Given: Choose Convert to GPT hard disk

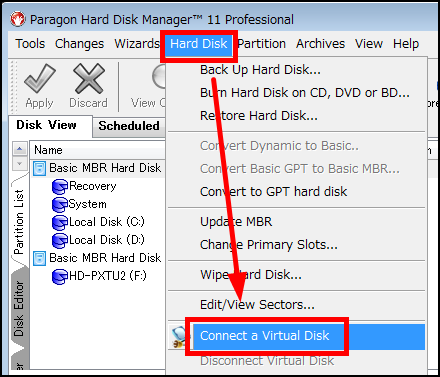Looking at the screenshot, I should tap(273, 192).
